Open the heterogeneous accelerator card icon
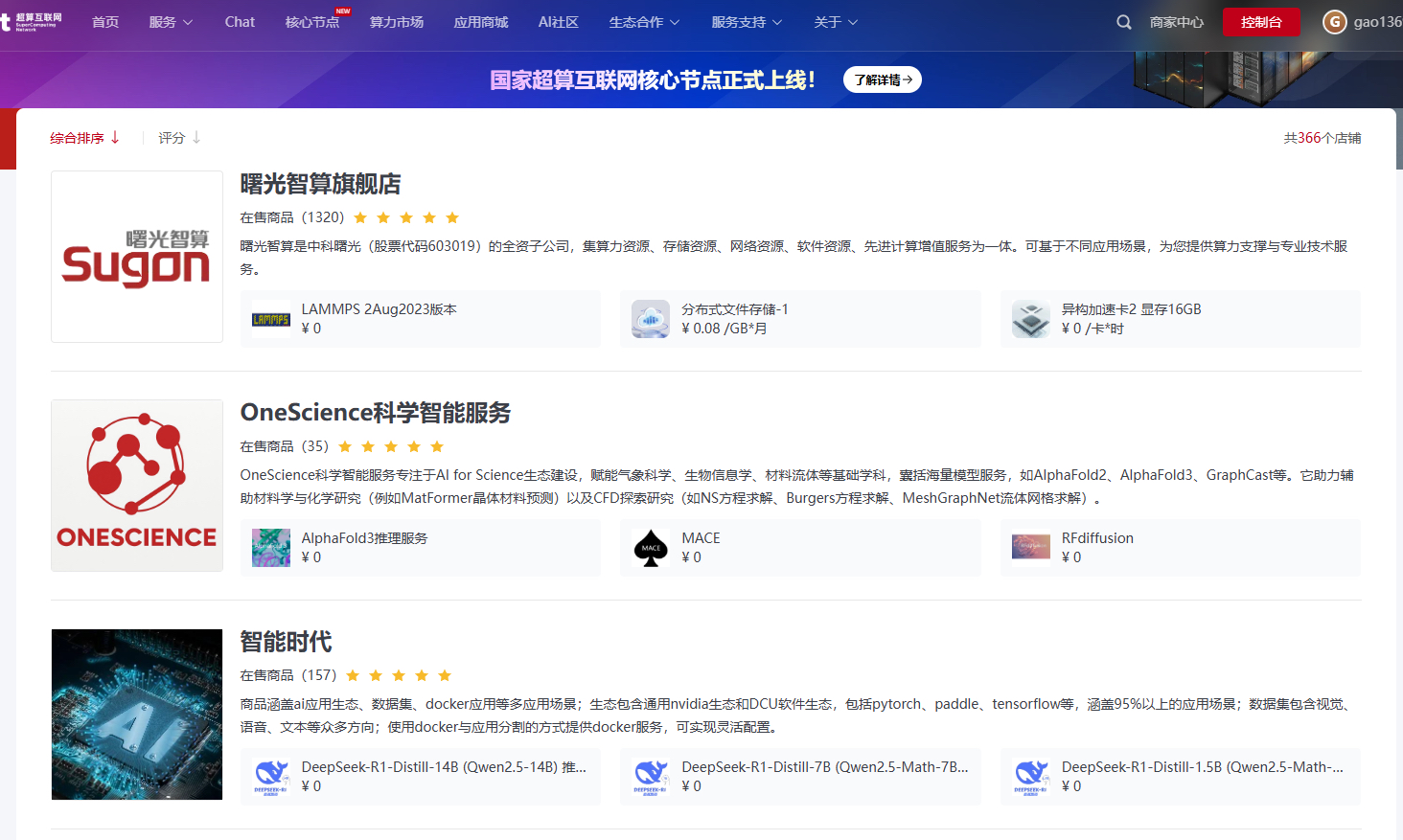 coord(1031,319)
